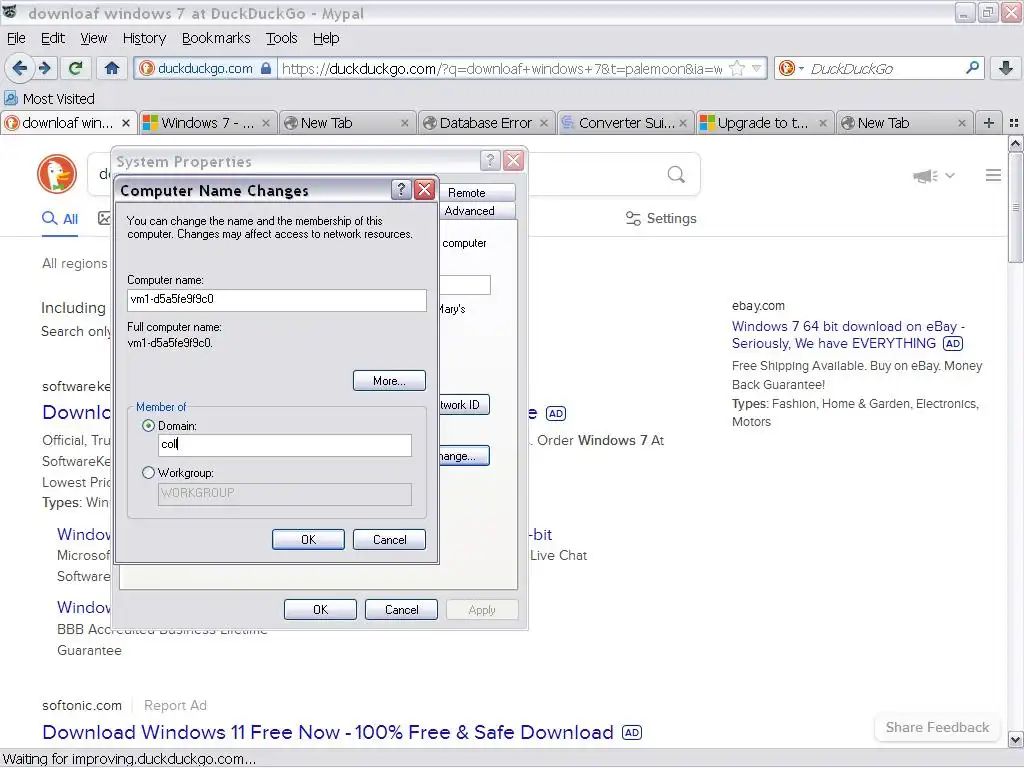The height and width of the screenshot is (768, 1024).
Task: Go back with the browser Back arrow
Action: (x=20, y=68)
